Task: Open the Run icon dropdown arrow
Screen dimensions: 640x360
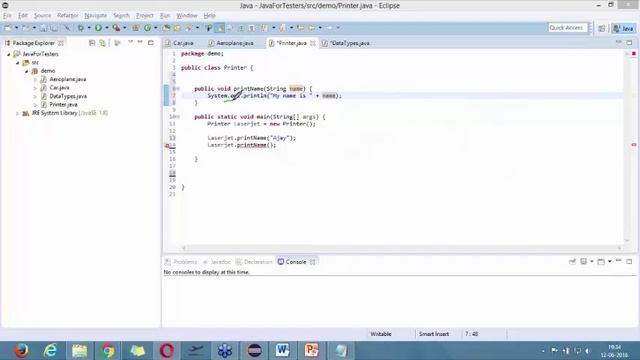Action: (106, 28)
